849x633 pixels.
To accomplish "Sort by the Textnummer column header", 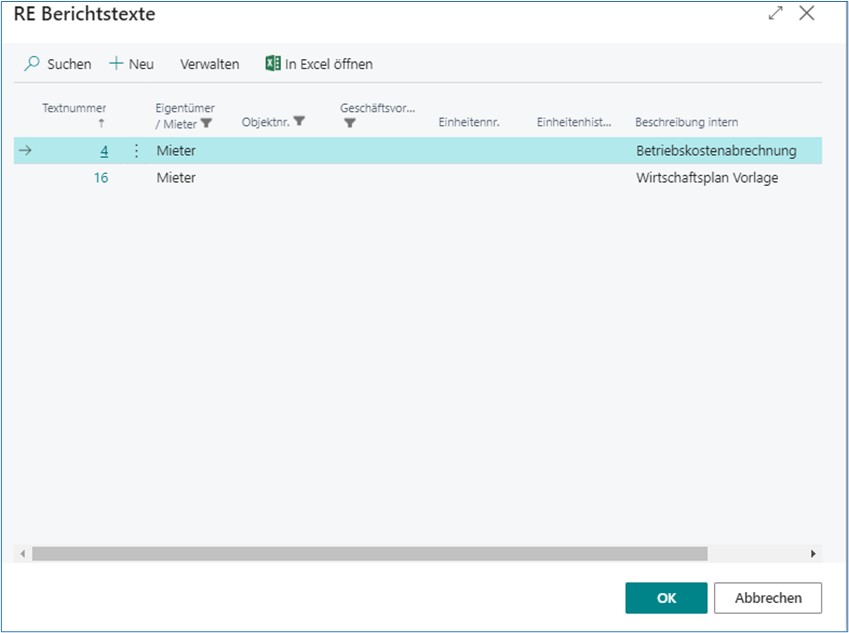I will (x=74, y=108).
